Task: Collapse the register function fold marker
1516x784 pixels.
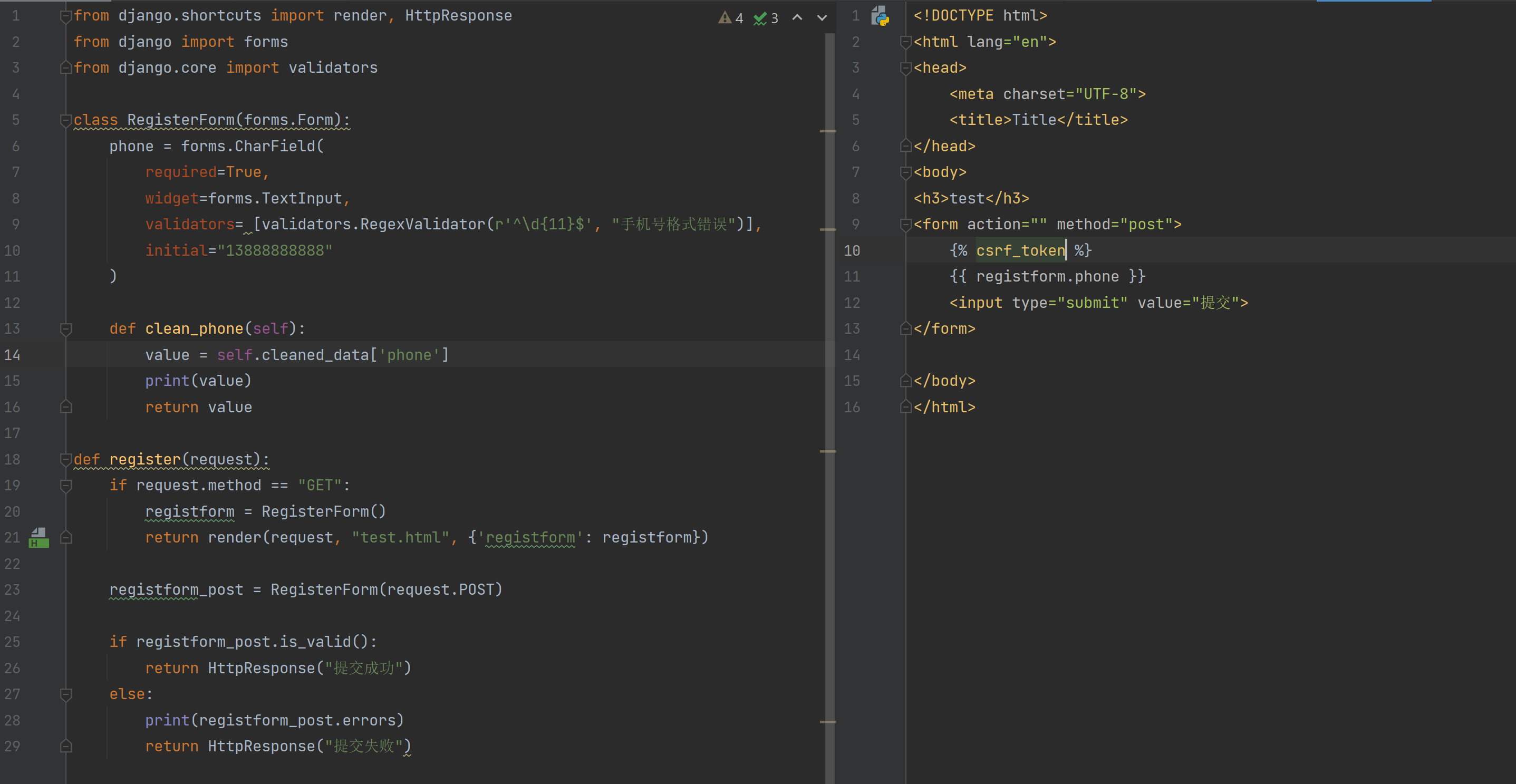Action: click(65, 459)
